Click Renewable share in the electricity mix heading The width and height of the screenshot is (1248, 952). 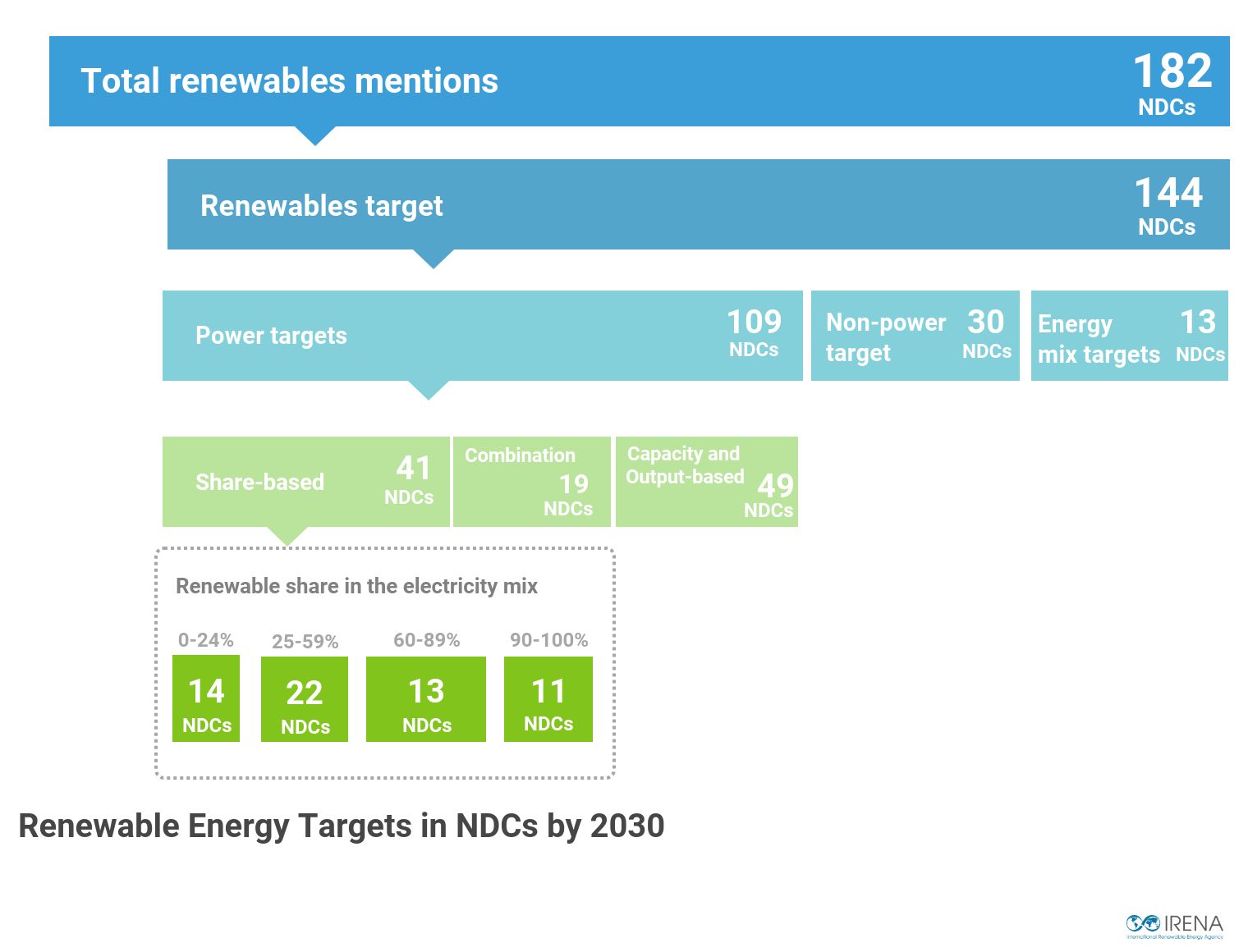[x=356, y=586]
